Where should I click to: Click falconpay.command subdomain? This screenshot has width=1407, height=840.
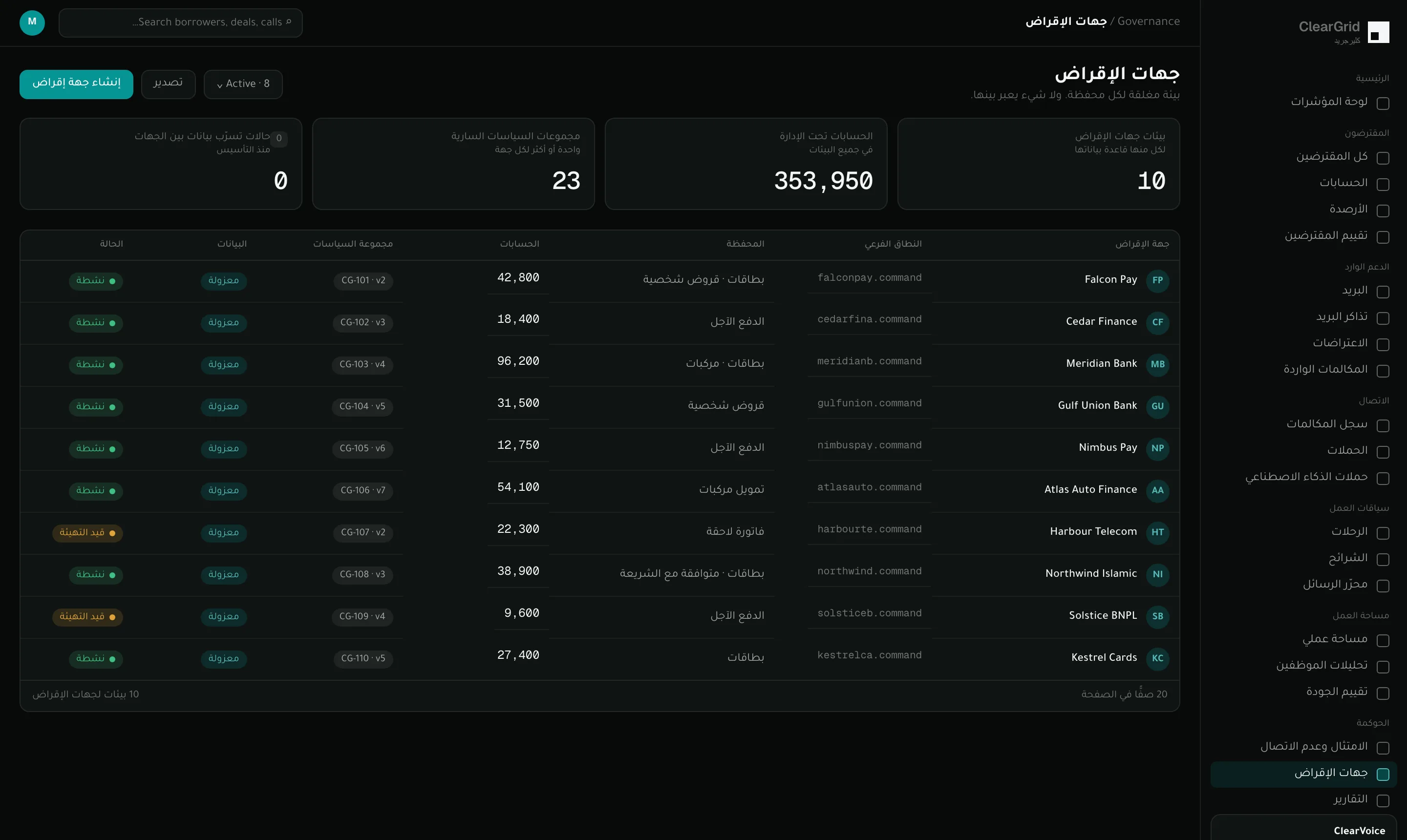click(x=869, y=277)
